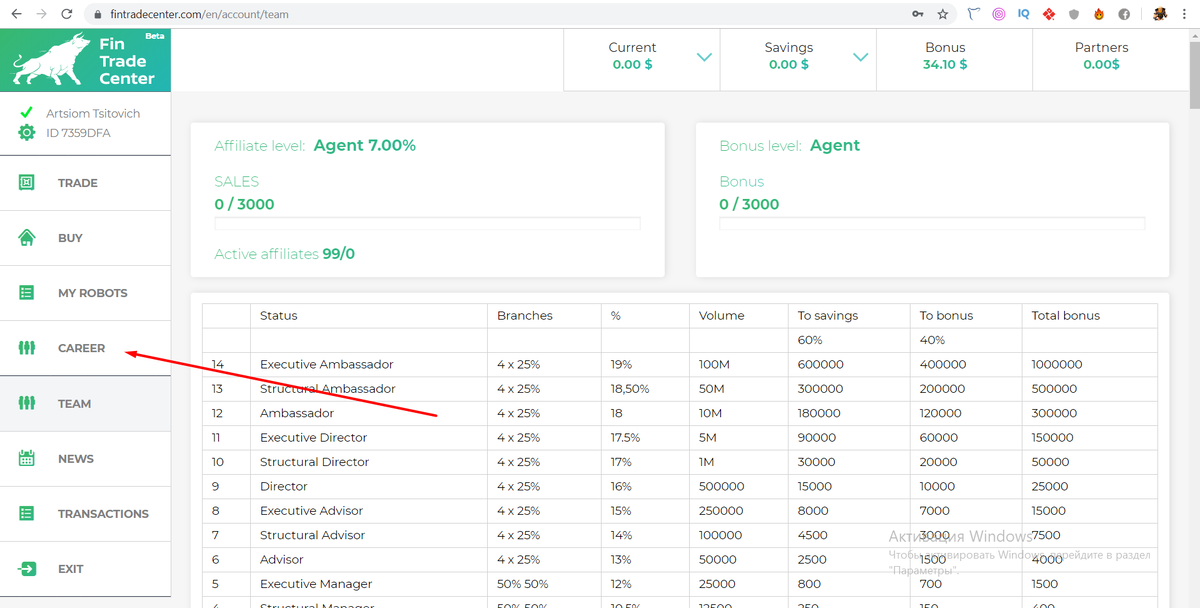Click the "Branches" column header
The width and height of the screenshot is (1200, 608).
[545, 315]
